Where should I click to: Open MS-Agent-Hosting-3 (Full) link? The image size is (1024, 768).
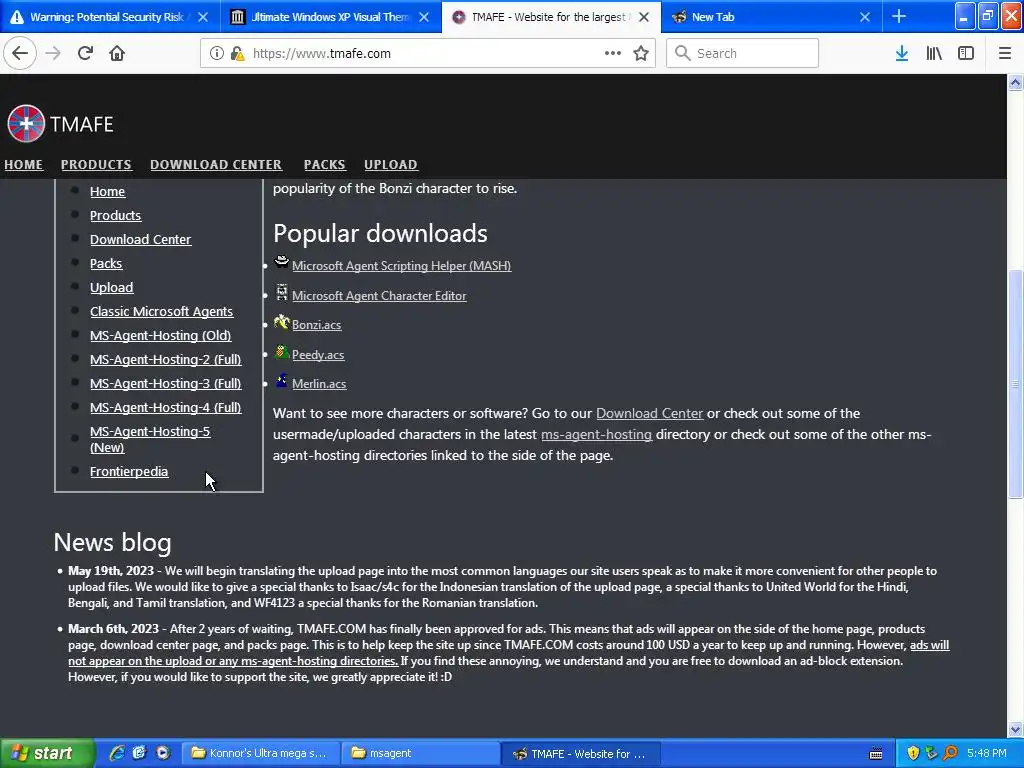click(x=166, y=383)
